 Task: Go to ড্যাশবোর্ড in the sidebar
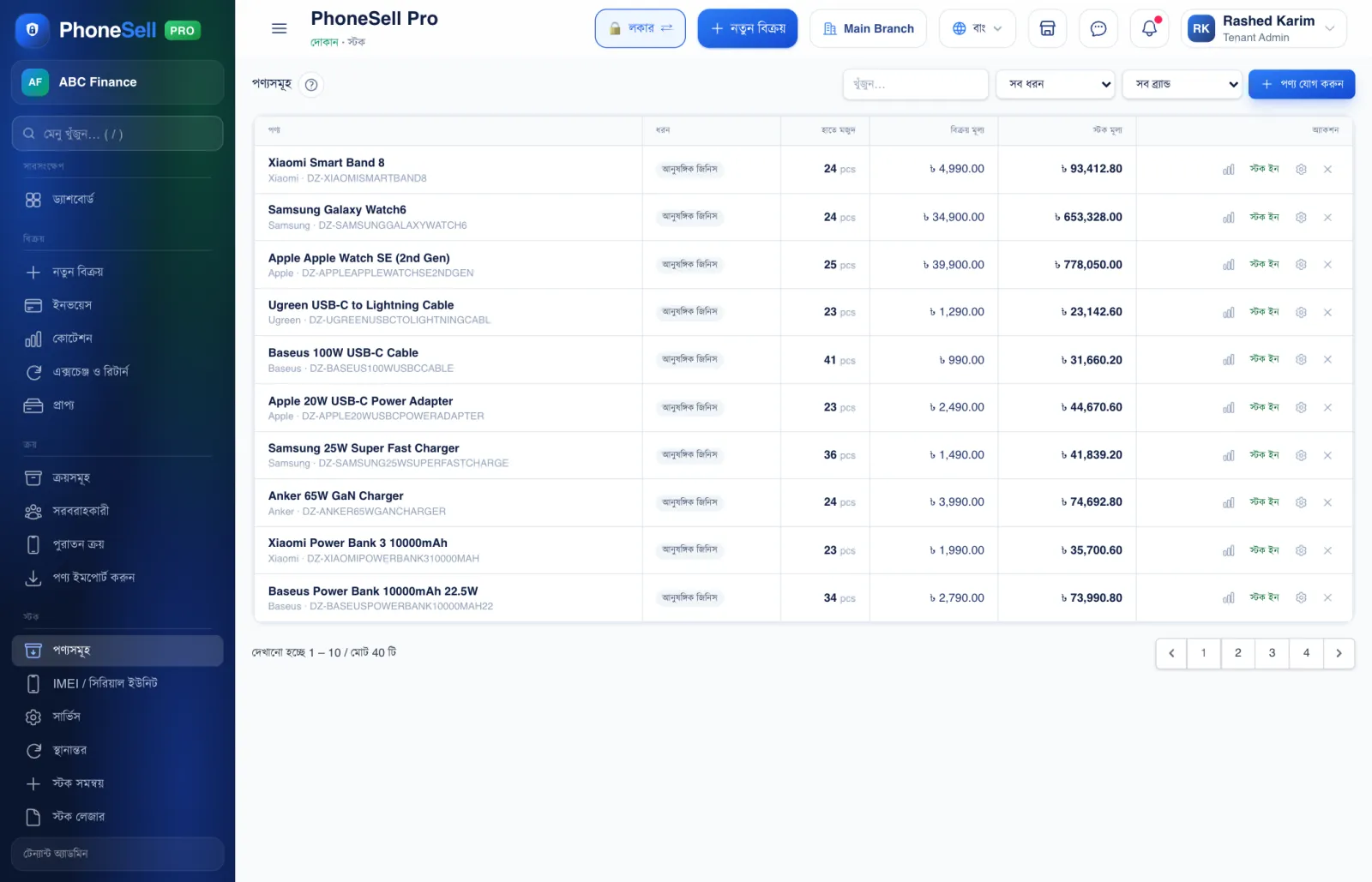tap(117, 200)
